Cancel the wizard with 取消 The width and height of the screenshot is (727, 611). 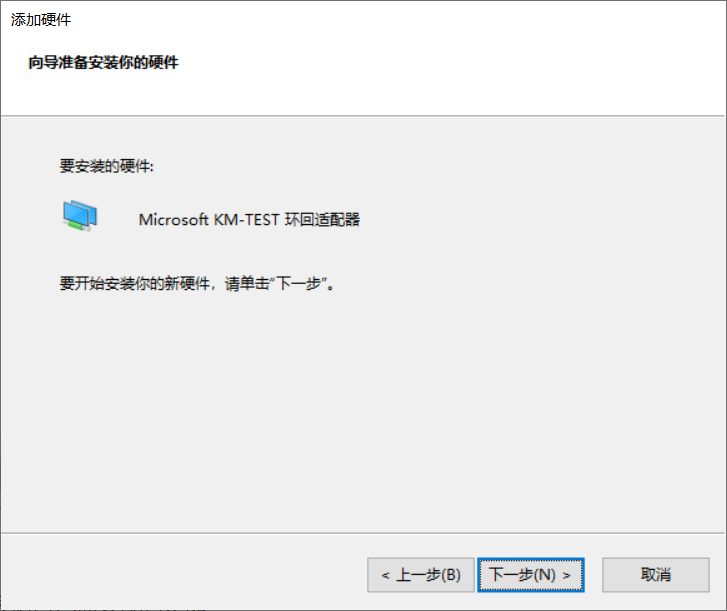656,575
